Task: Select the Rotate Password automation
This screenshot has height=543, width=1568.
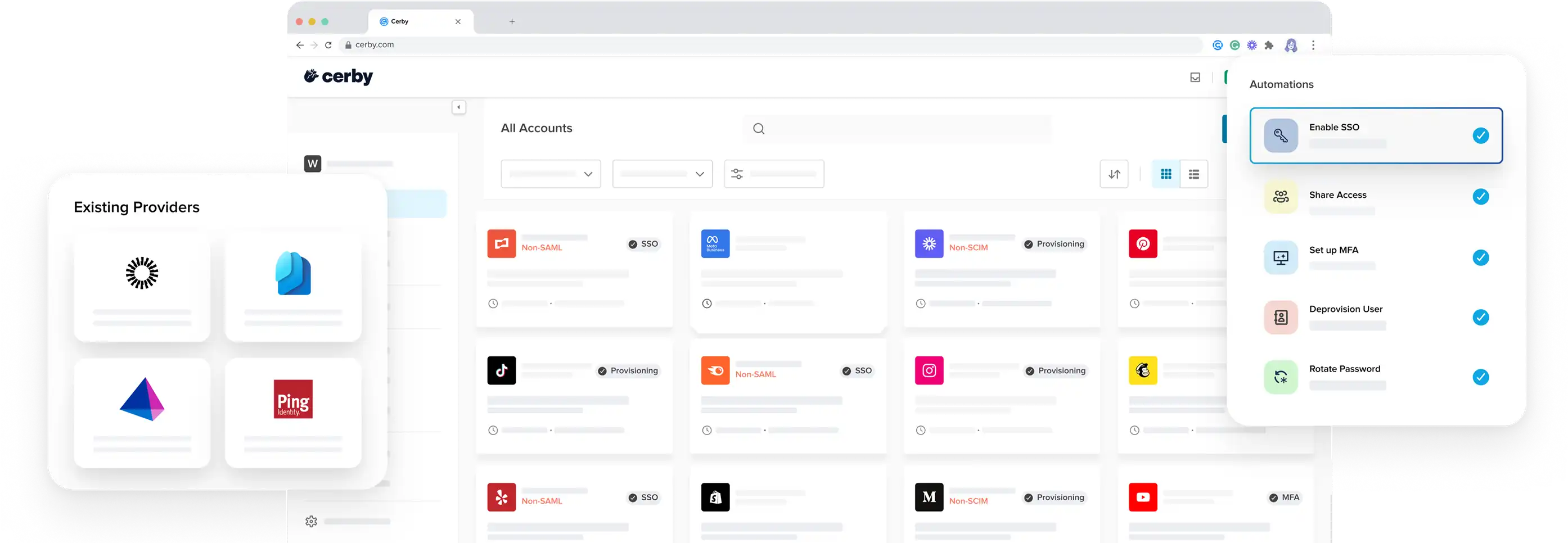Action: pyautogui.click(x=1376, y=377)
